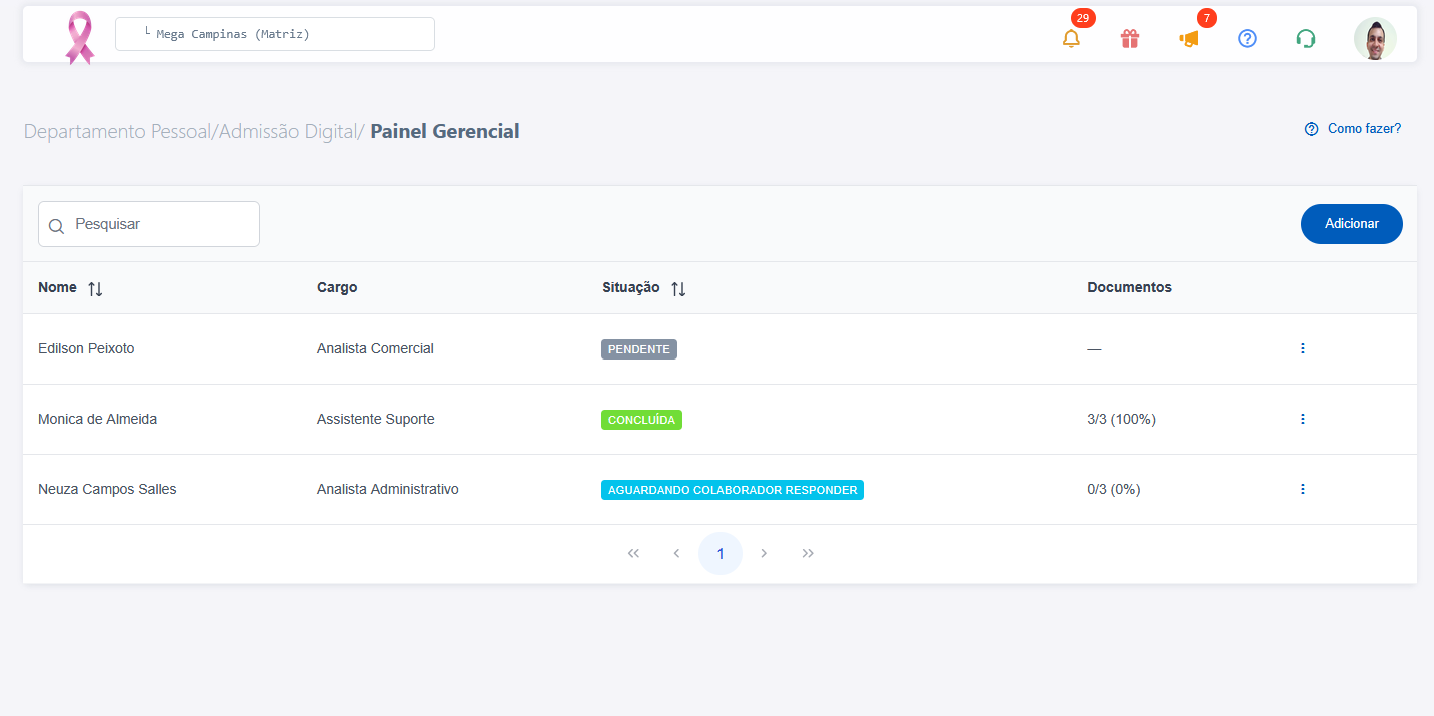
Task: Sort the table by Nome column
Action: pos(95,288)
